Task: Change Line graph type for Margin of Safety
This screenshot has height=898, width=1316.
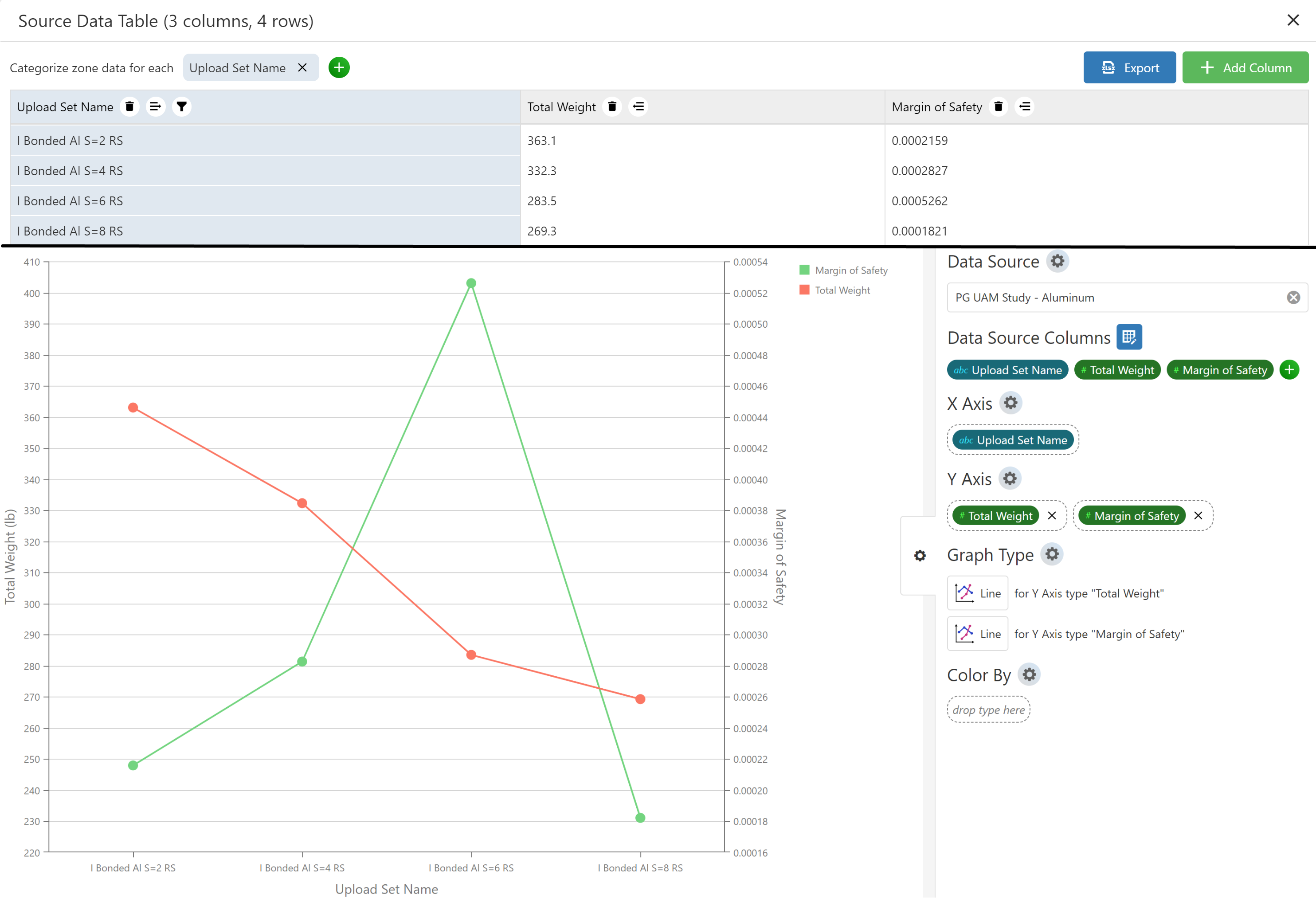Action: click(978, 634)
